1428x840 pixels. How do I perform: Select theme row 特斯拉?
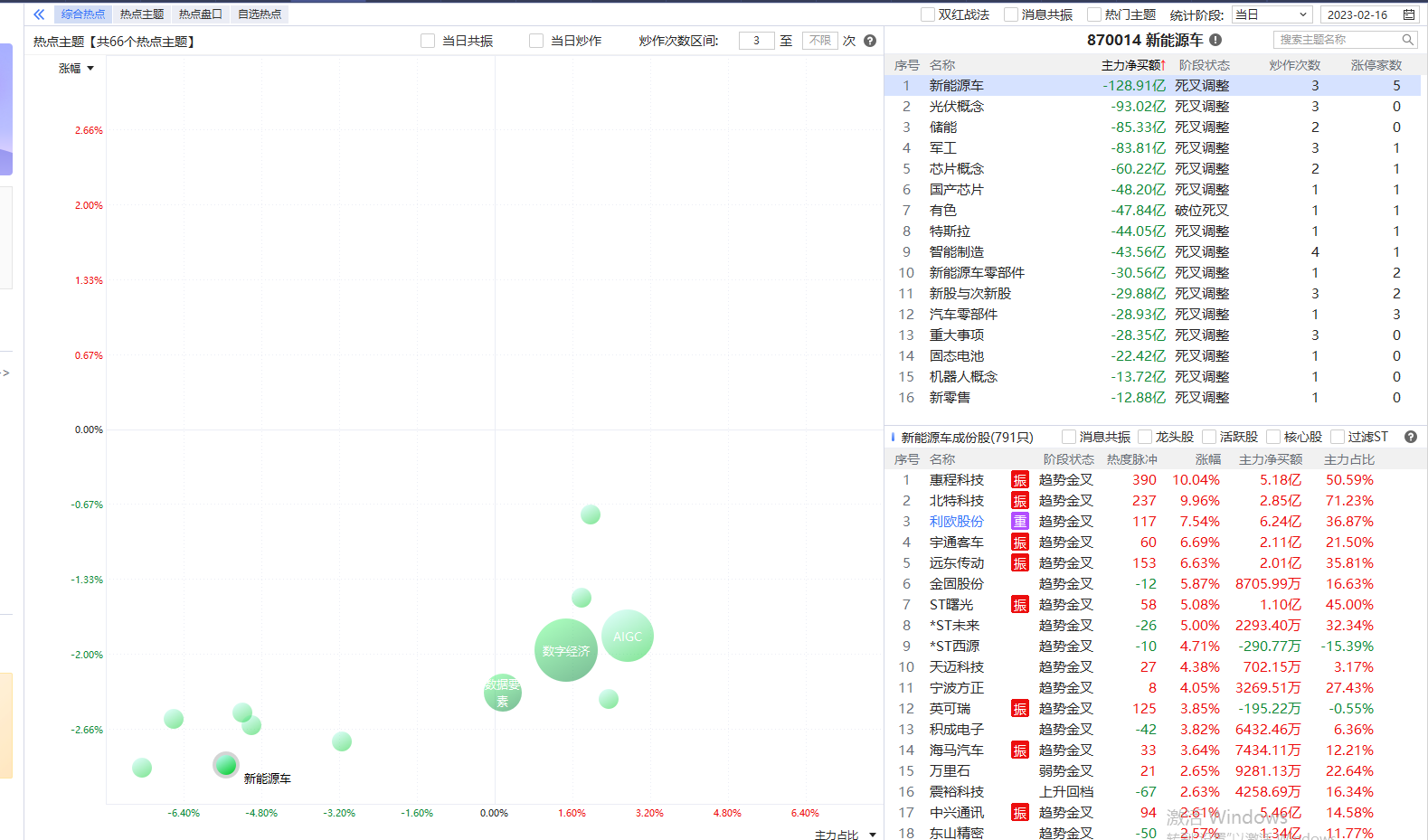coord(1152,231)
